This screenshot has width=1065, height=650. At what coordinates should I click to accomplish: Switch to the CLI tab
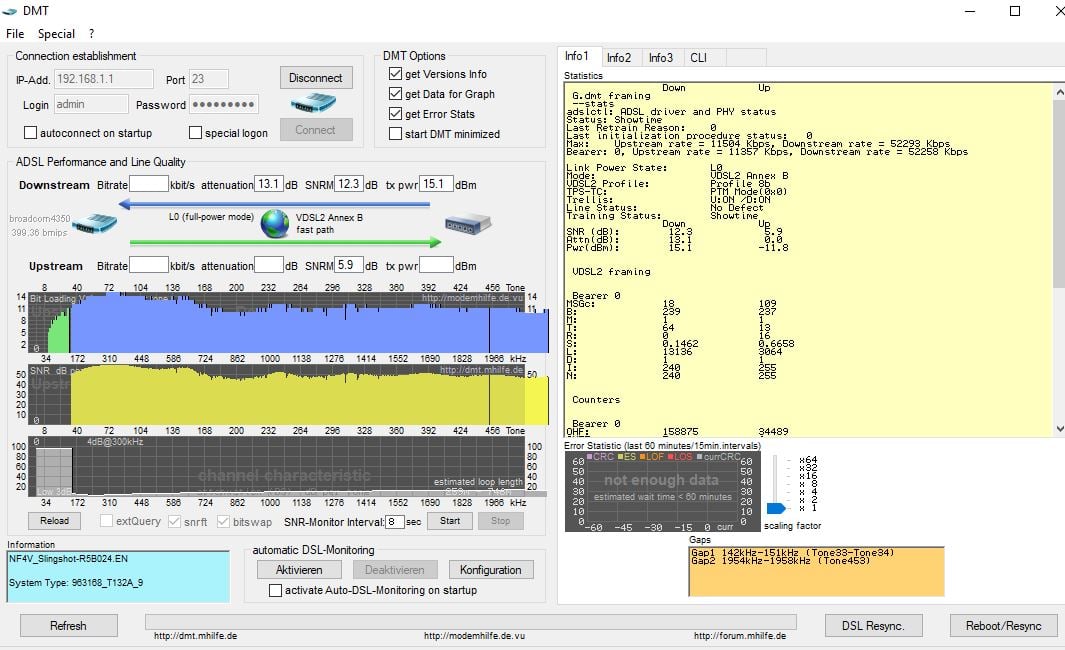(698, 58)
